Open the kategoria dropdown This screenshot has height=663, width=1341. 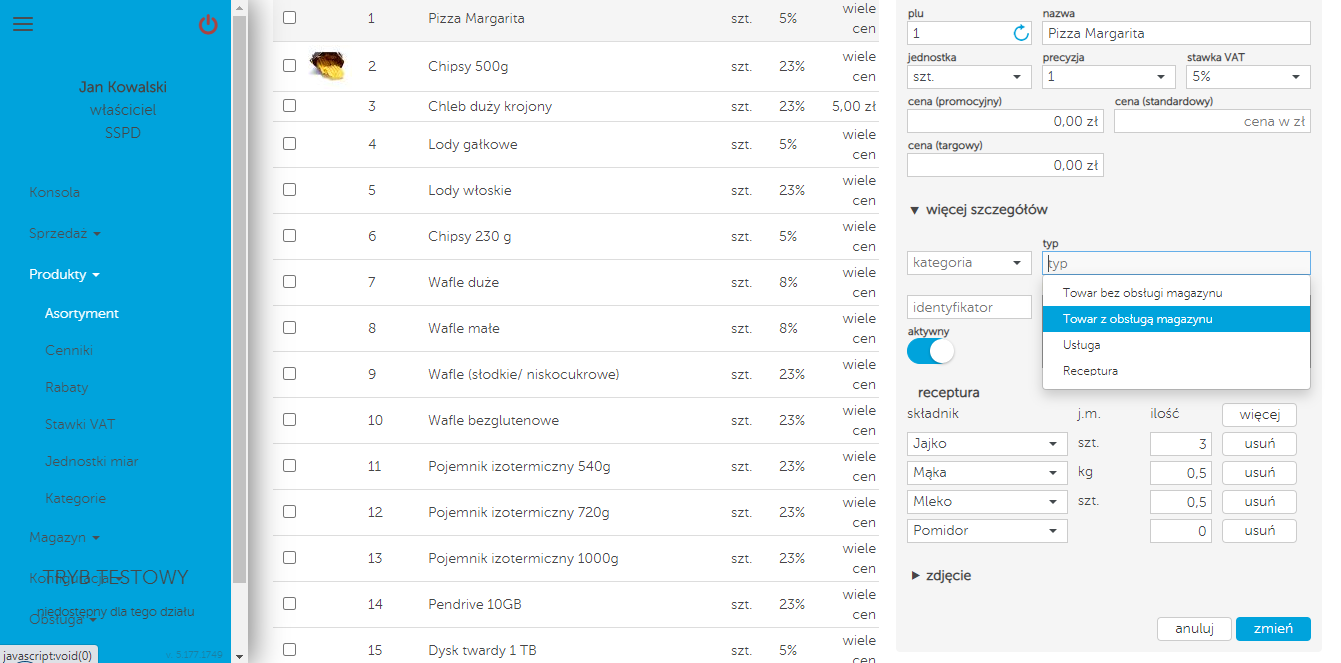pyautogui.click(x=969, y=263)
